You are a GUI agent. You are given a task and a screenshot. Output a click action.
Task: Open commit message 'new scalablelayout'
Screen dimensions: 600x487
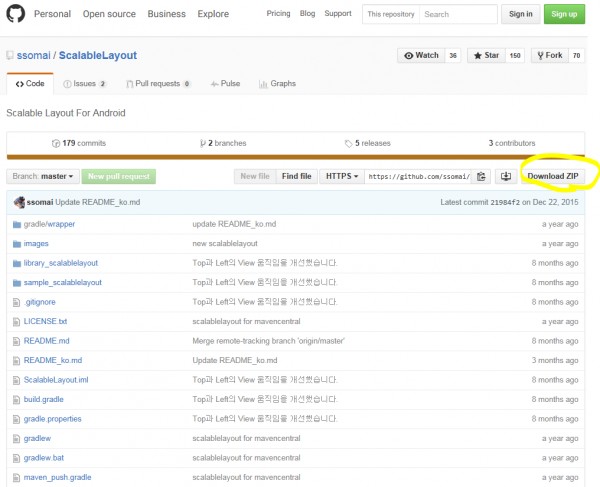225,244
